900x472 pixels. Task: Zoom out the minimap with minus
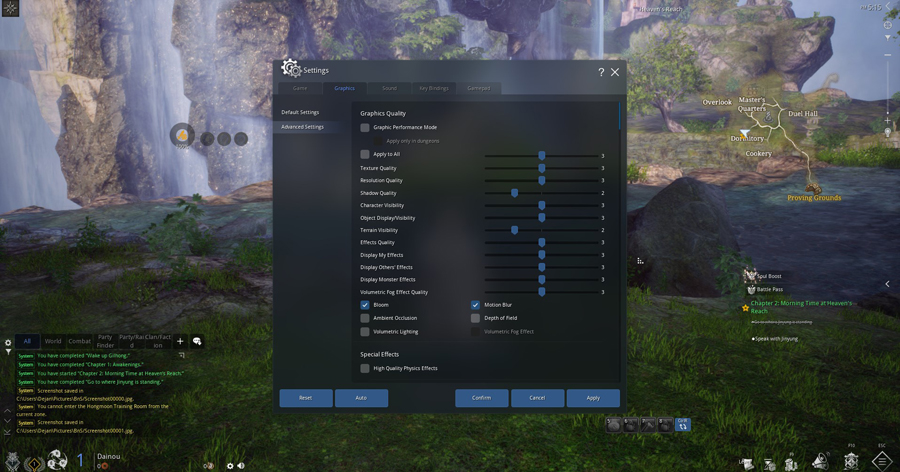tap(887, 55)
